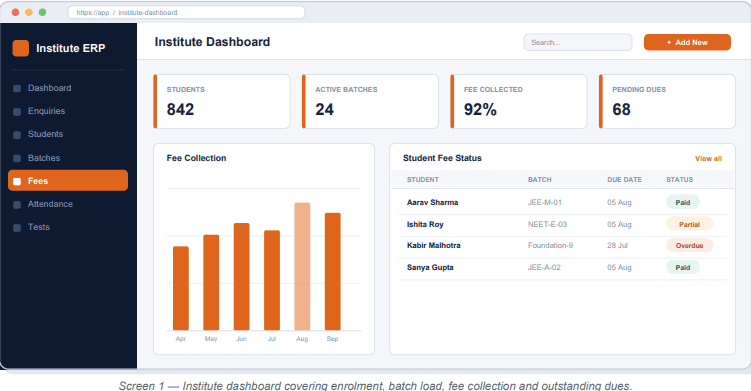Select the highlighted Fees menu item
The image size is (751, 391).
(x=68, y=181)
